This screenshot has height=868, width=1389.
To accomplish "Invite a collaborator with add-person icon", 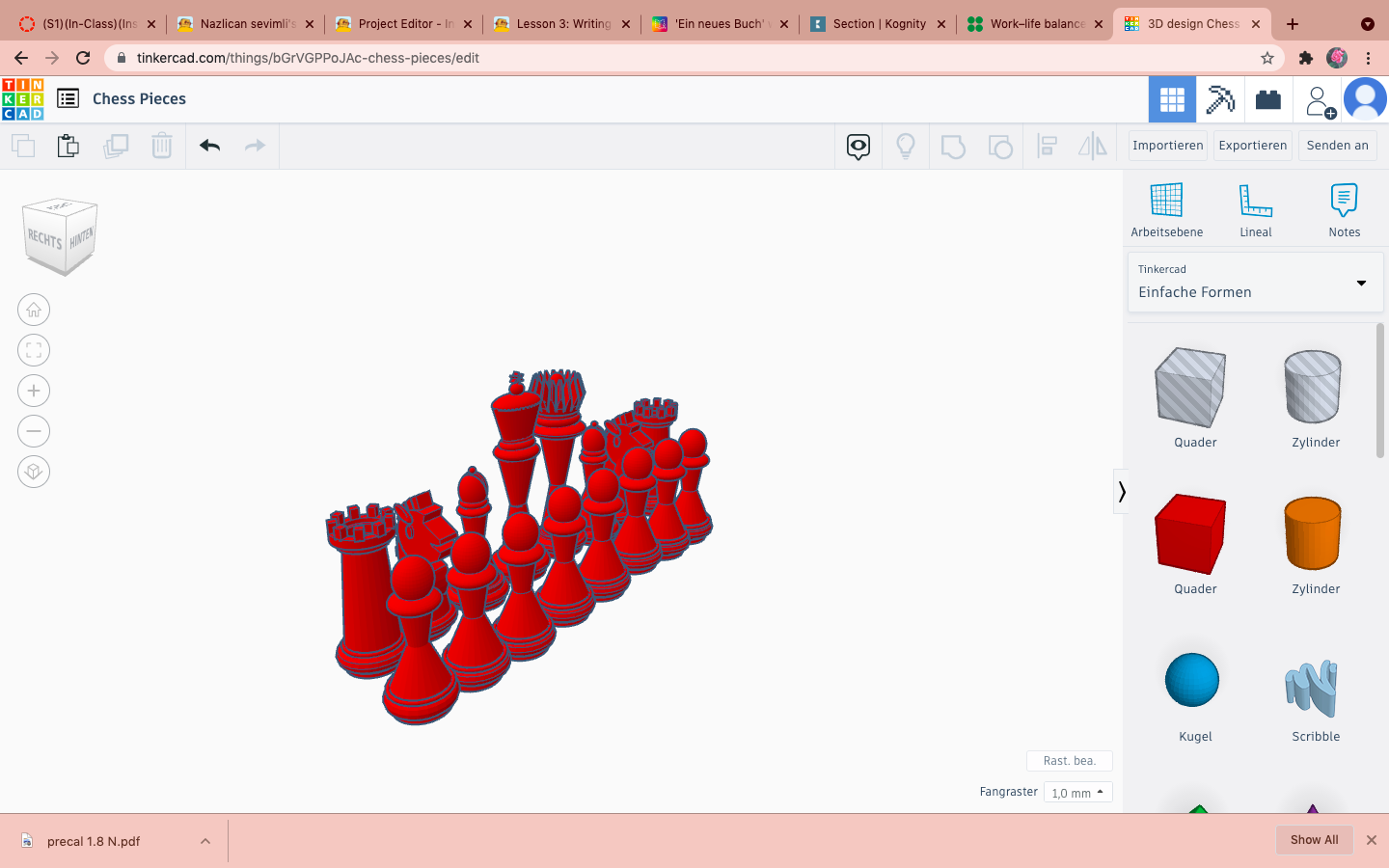I will [x=1320, y=100].
